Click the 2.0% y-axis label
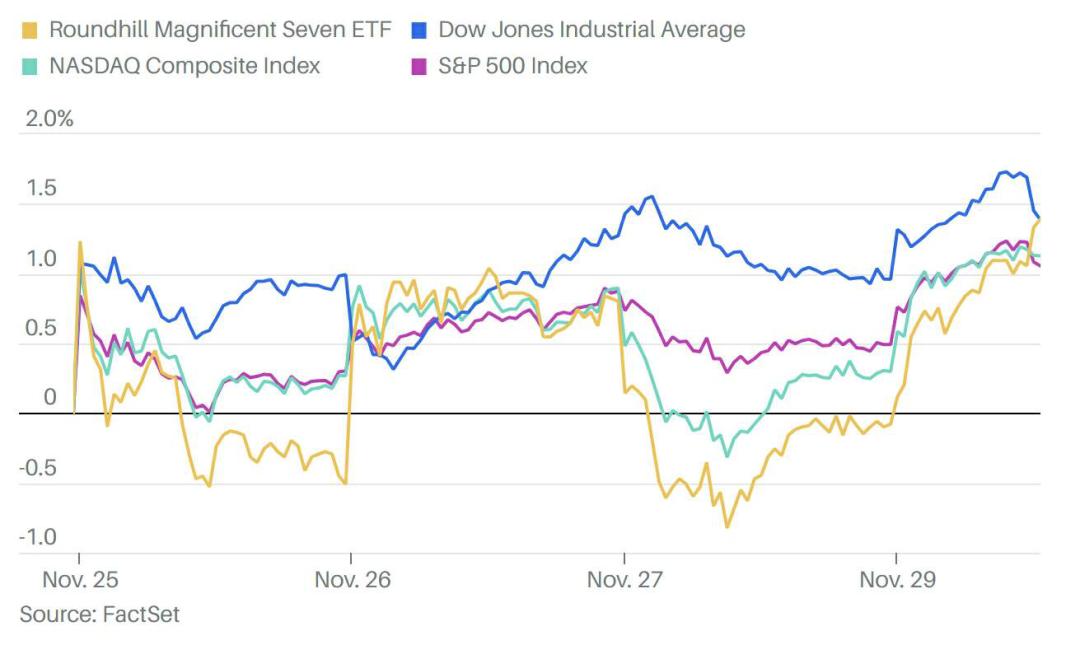The height and width of the screenshot is (645, 1080). [x=50, y=119]
